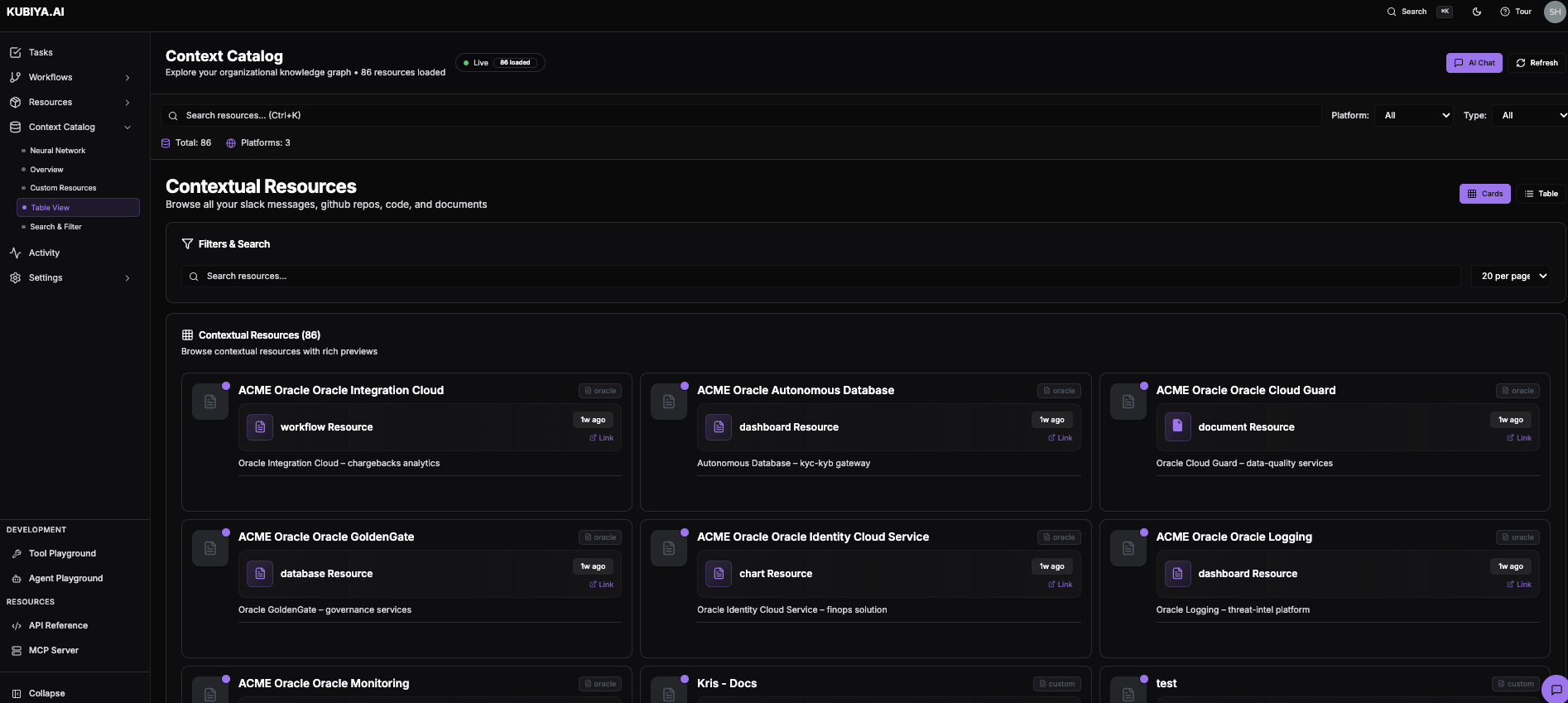Click database Resource icon in GoldenGate card
The height and width of the screenshot is (703, 1568).
tap(260, 573)
